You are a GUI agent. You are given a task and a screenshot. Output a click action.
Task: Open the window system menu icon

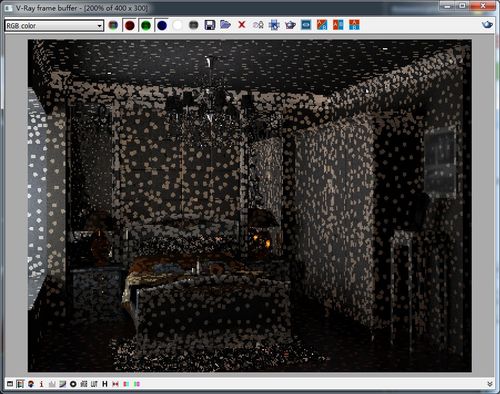click(x=8, y=8)
